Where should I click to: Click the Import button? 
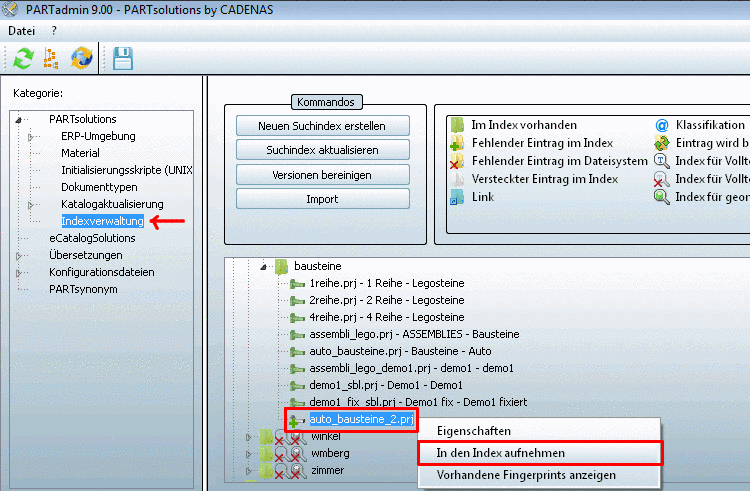(x=322, y=199)
